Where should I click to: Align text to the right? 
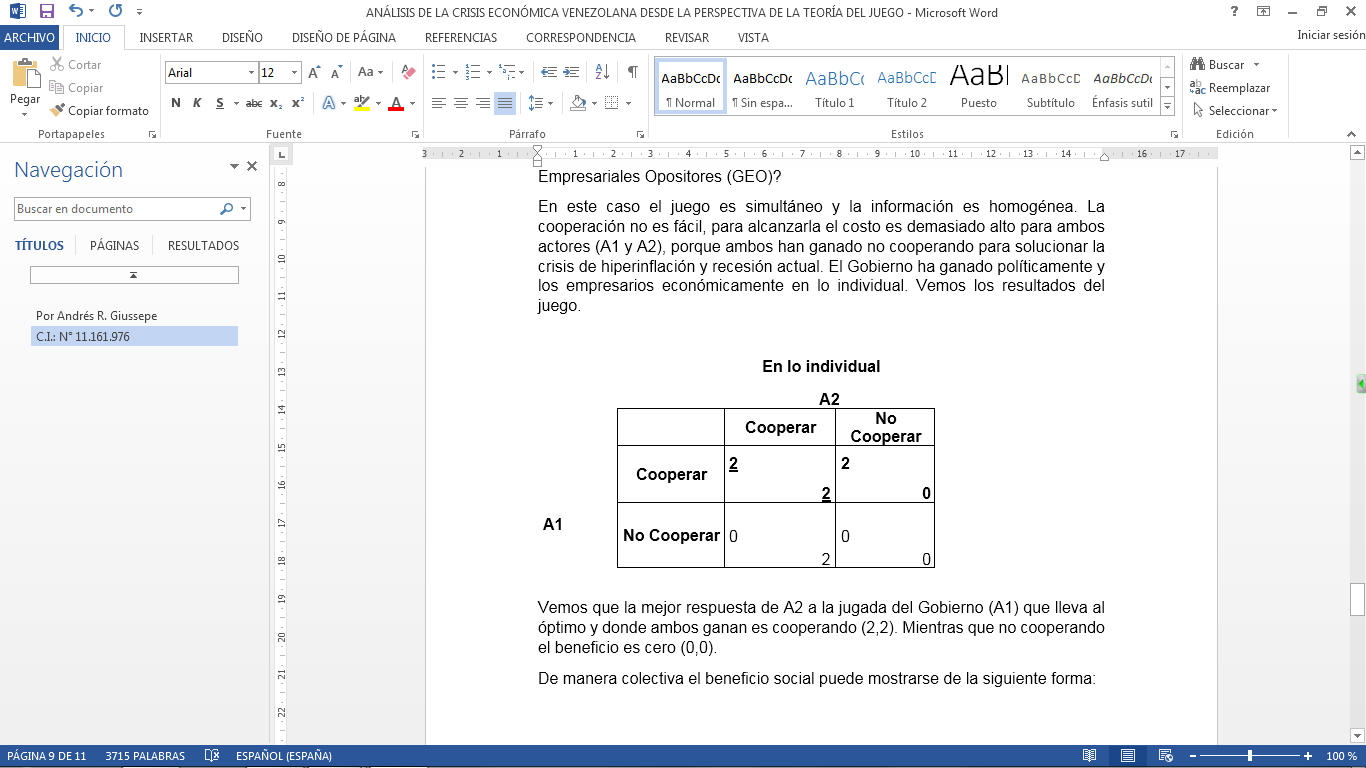click(482, 103)
